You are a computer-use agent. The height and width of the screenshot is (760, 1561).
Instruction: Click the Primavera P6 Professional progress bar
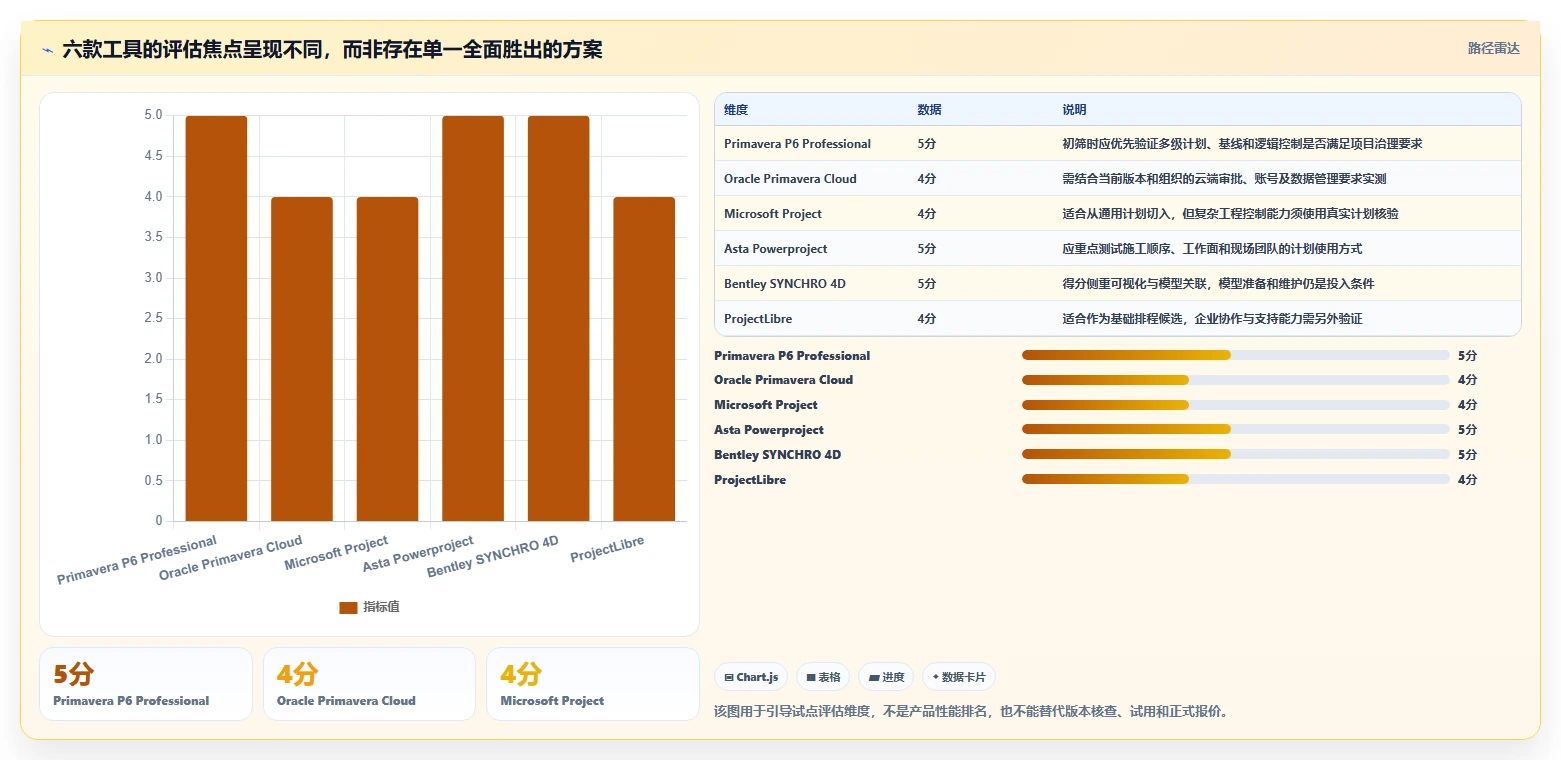coord(1235,355)
